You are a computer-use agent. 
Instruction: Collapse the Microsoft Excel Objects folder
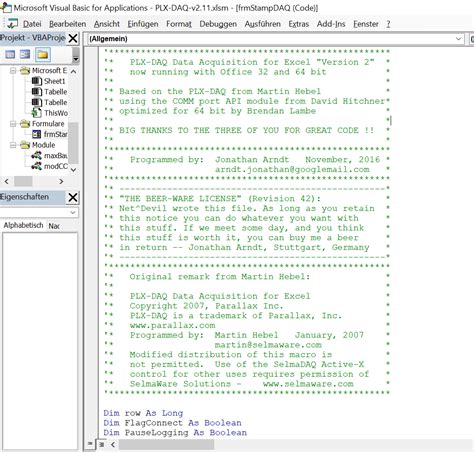[x=13, y=71]
